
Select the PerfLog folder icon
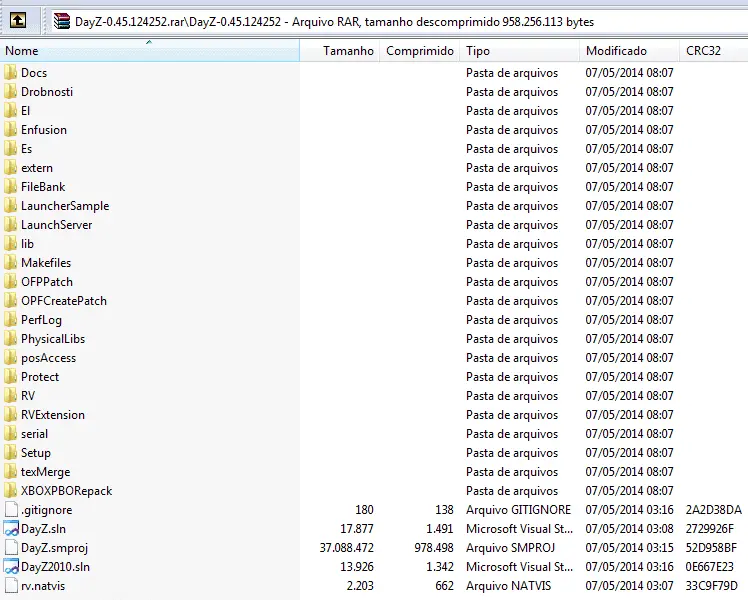point(10,320)
